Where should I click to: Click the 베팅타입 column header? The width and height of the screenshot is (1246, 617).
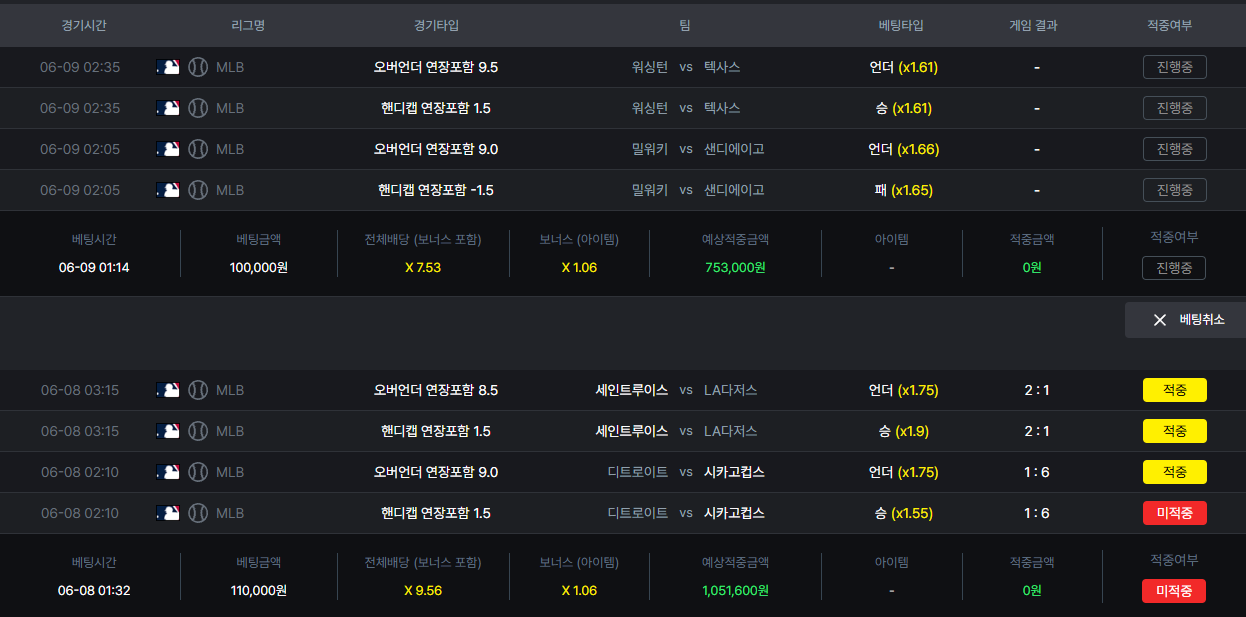click(x=901, y=25)
